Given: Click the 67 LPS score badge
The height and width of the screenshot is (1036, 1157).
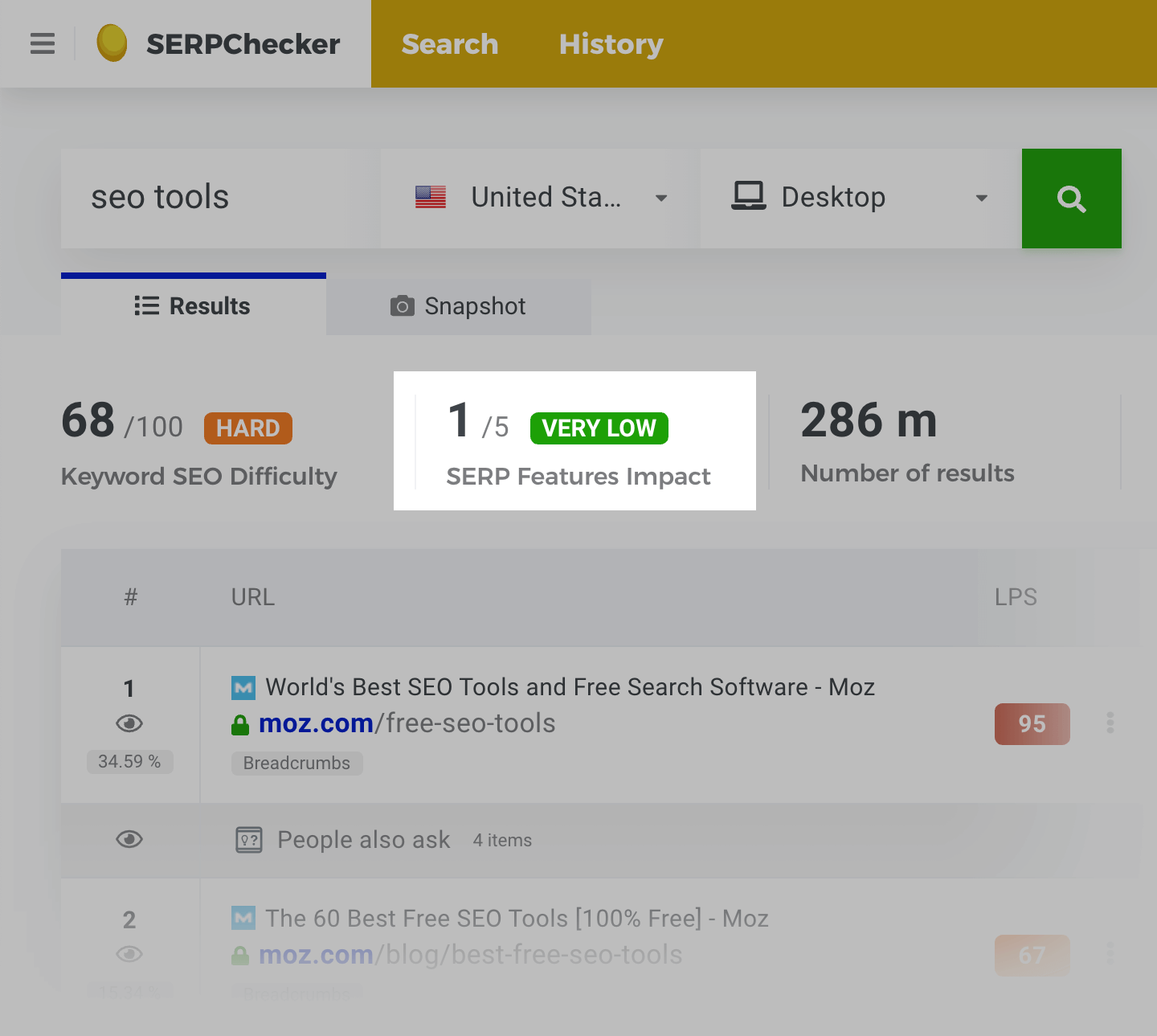Looking at the screenshot, I should [1032, 956].
